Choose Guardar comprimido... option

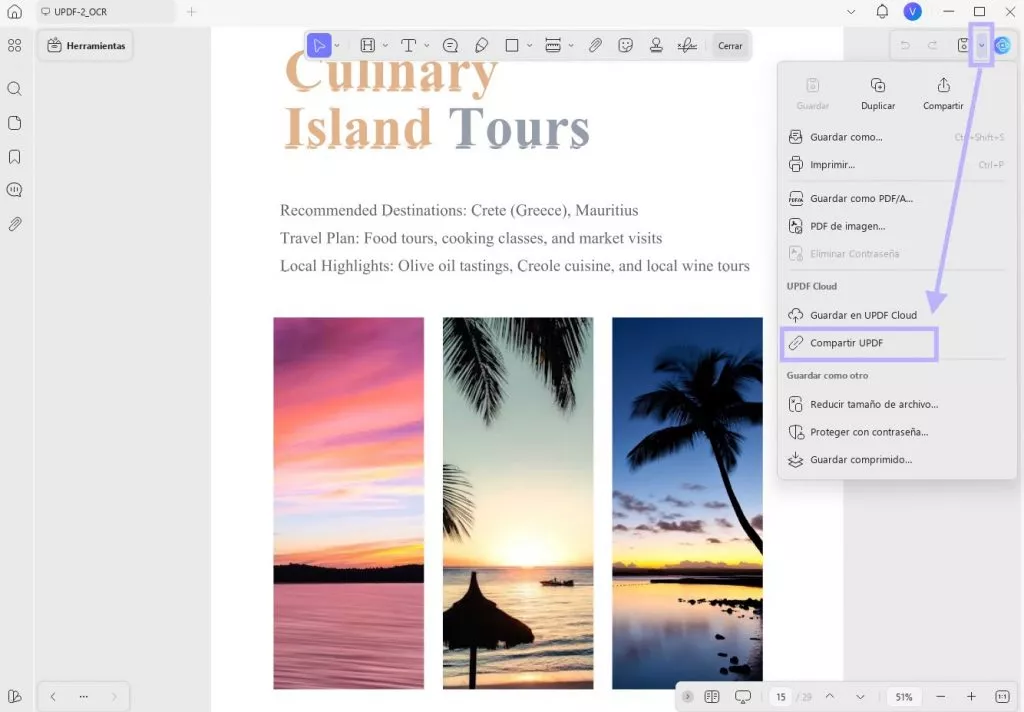point(895,460)
